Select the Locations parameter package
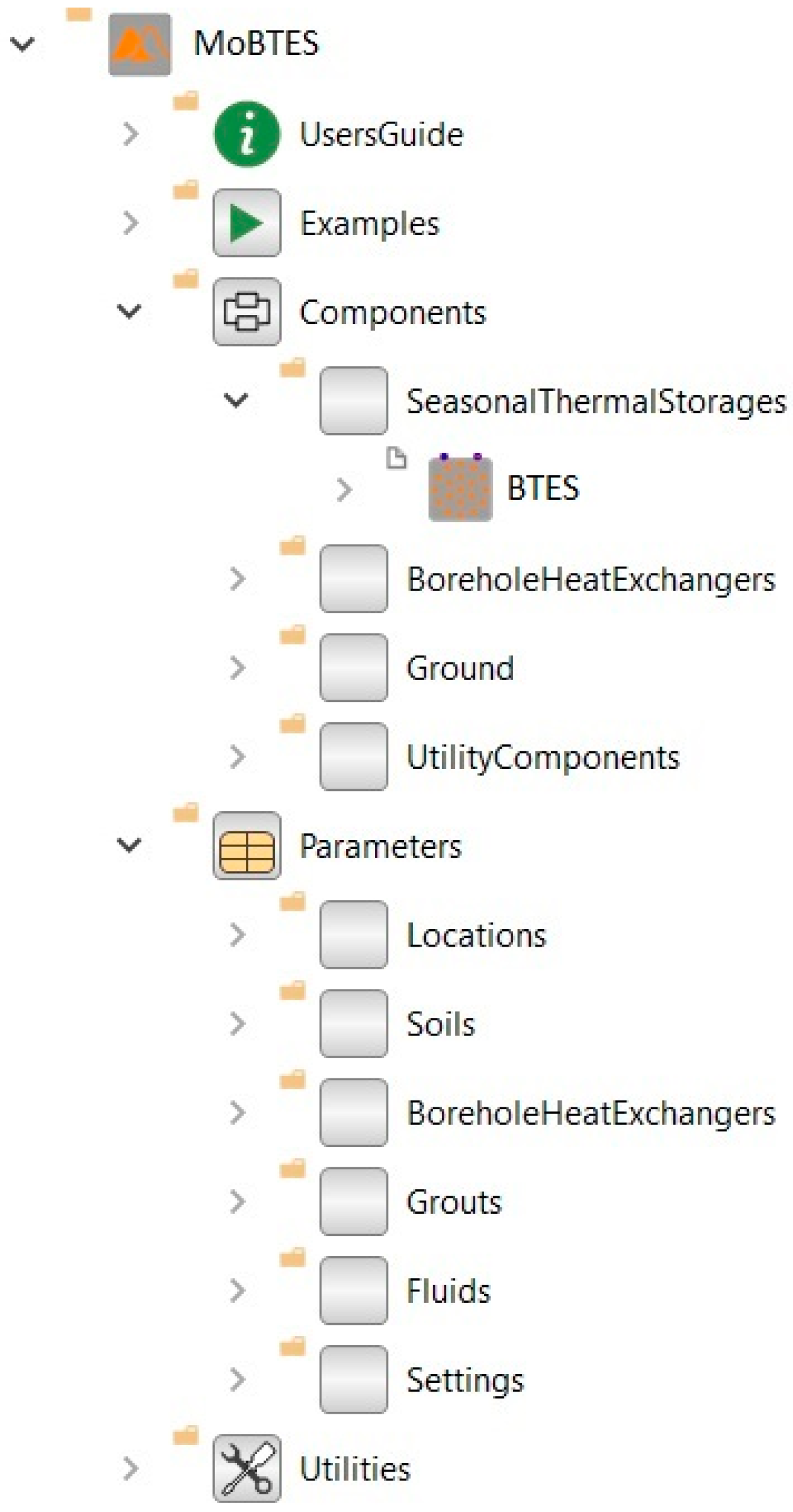Viewport: 793px width, 1512px height. 476,935
